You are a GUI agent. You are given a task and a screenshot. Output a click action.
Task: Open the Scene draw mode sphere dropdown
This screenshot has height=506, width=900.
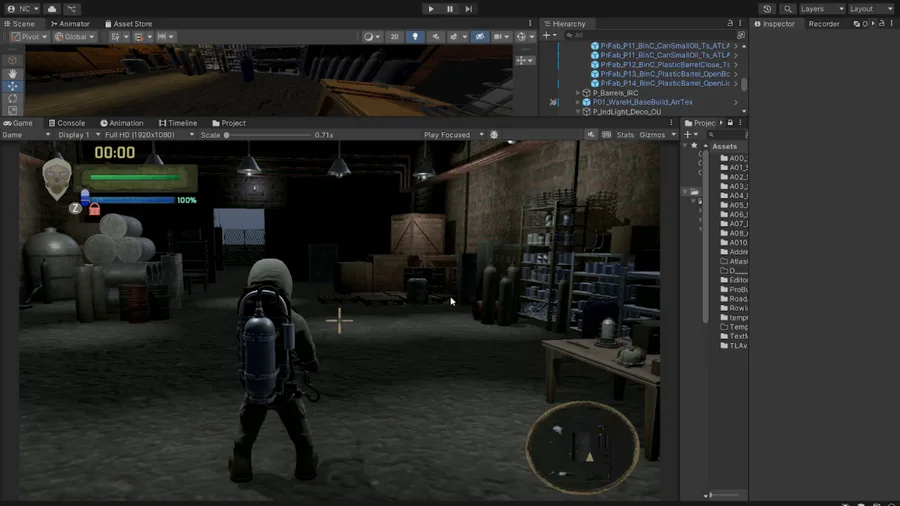pyautogui.click(x=372, y=37)
